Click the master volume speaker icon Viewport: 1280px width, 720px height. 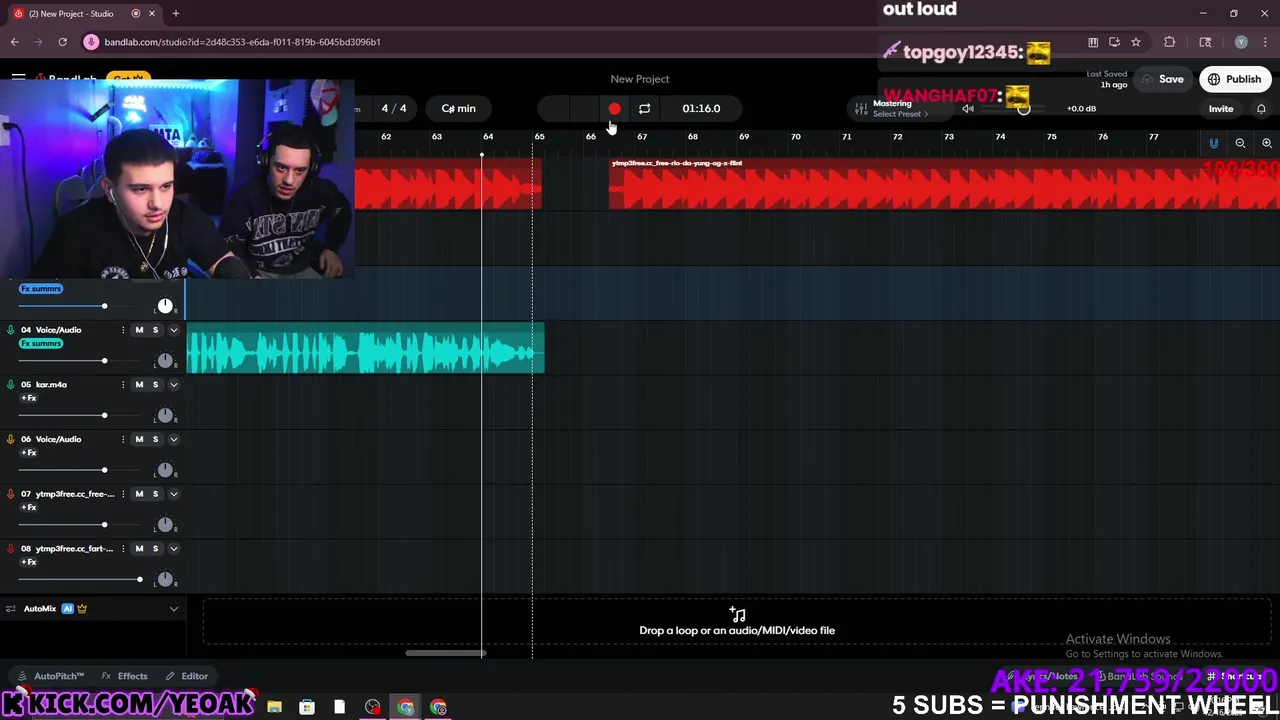coord(967,108)
